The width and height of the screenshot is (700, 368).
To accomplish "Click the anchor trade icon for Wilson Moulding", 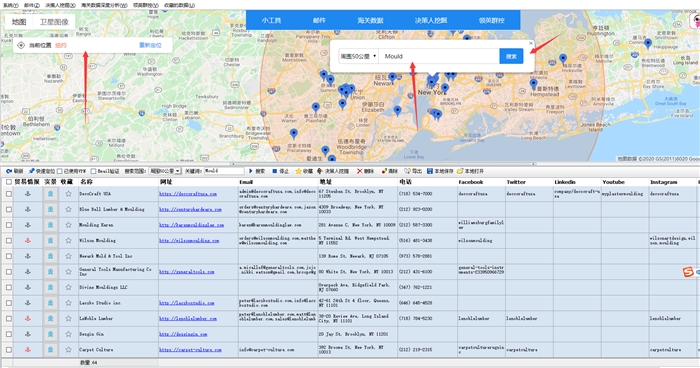I will click(28, 240).
